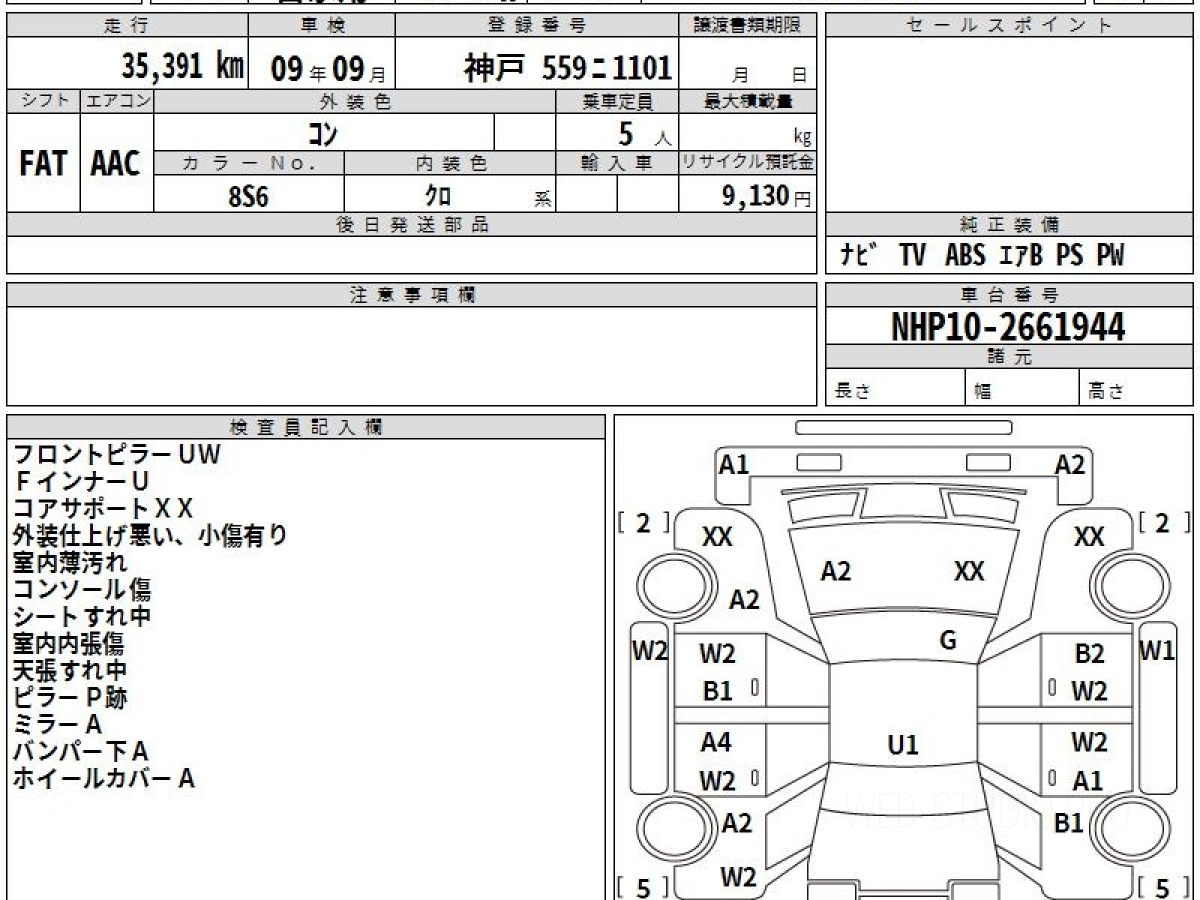The image size is (1200, 900).
Task: Click the セールスポイント header
Action: [x=1010, y=26]
